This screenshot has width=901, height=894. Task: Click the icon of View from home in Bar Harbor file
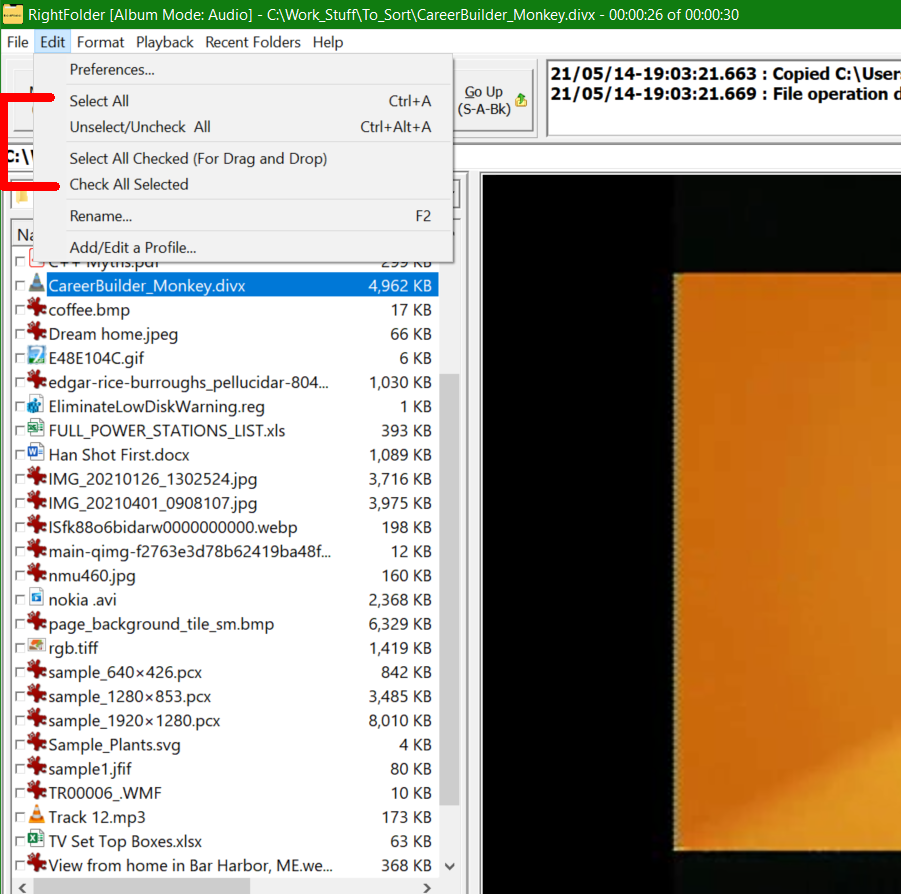pyautogui.click(x=37, y=864)
